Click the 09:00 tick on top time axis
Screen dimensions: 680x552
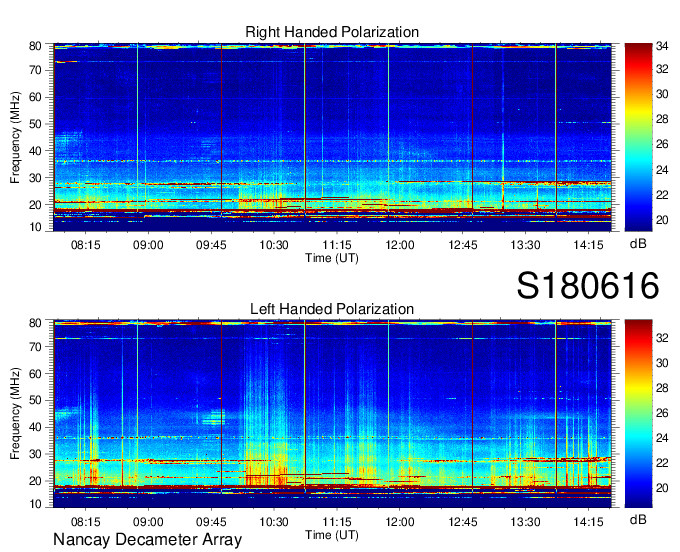(148, 245)
